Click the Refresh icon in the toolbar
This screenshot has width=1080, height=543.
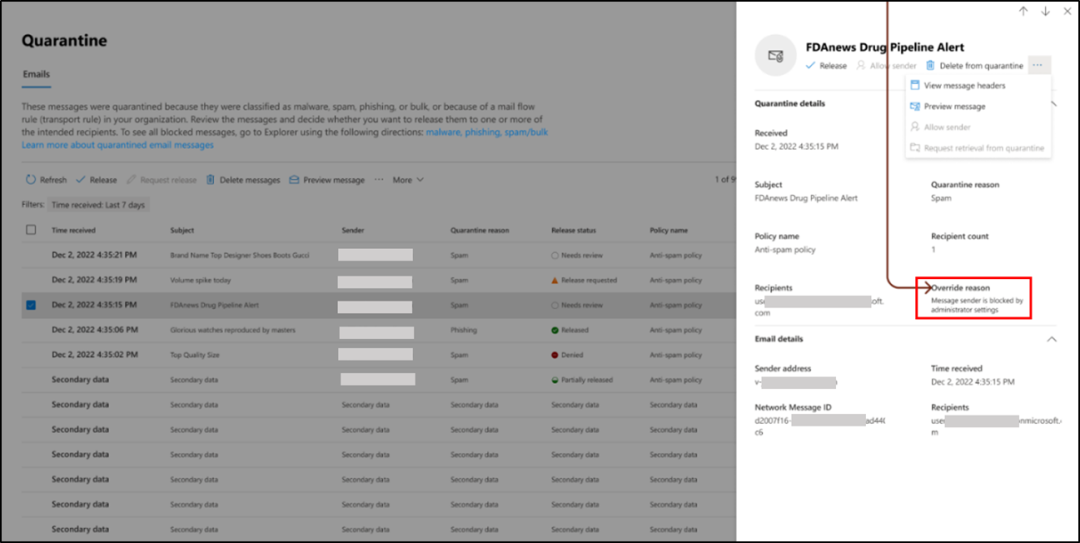[x=30, y=180]
